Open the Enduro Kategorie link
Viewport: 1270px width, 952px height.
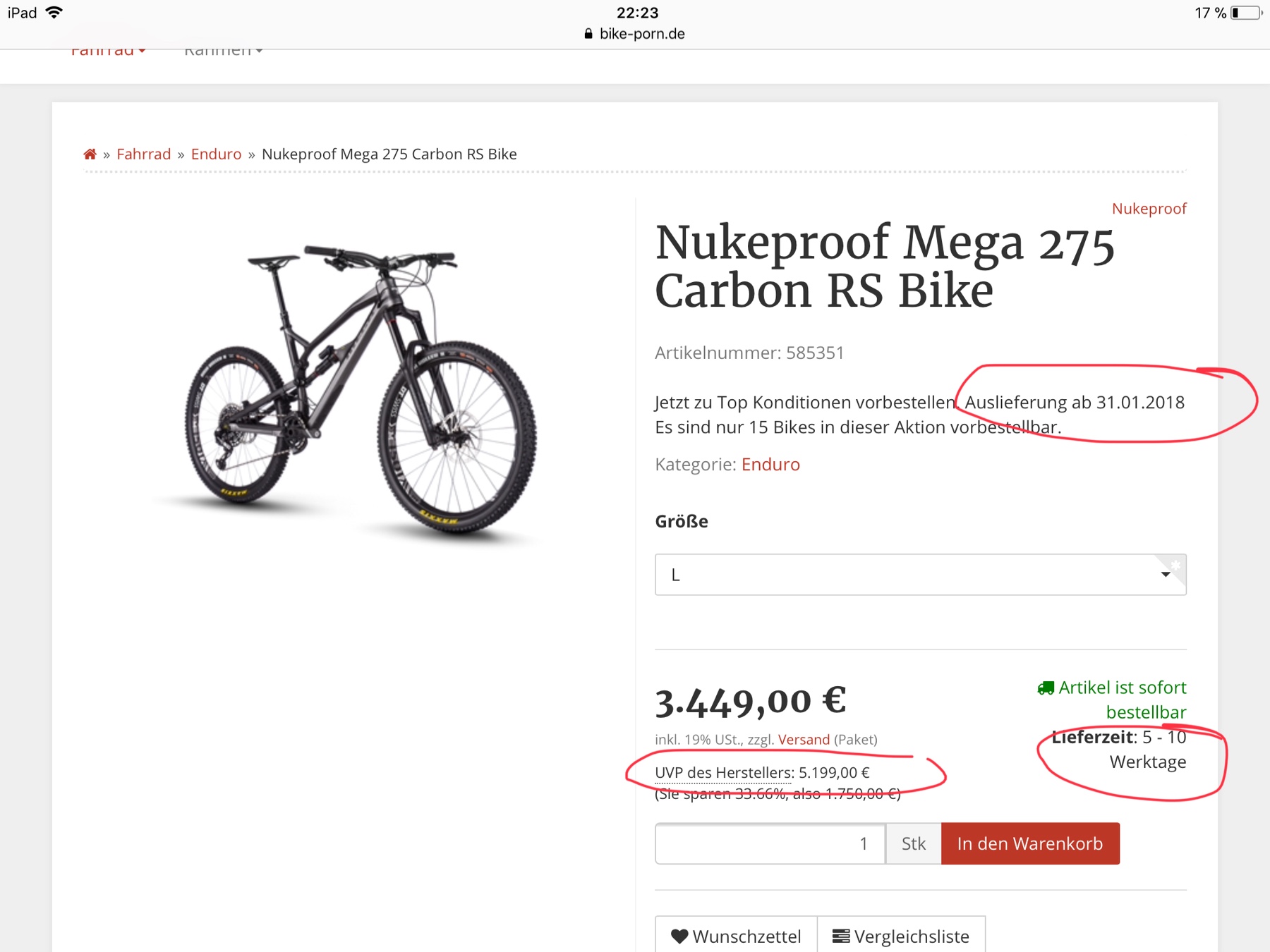tap(770, 465)
